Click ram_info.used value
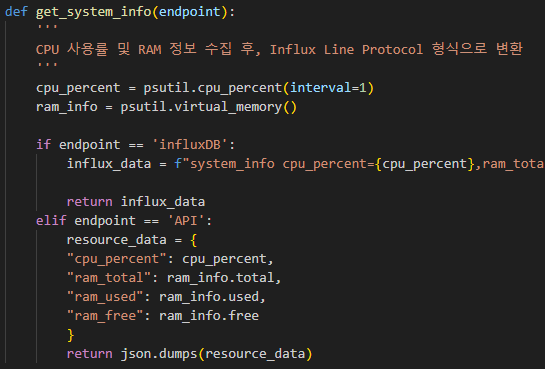The height and width of the screenshot is (369, 545). (209, 297)
